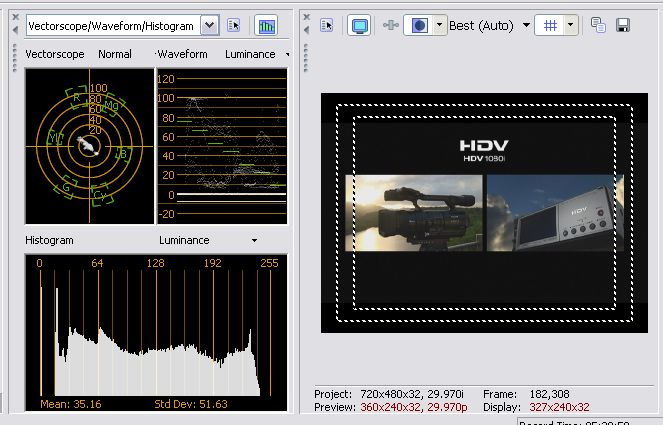The width and height of the screenshot is (663, 425).
Task: Click the Histogram label
Action: [49, 240]
